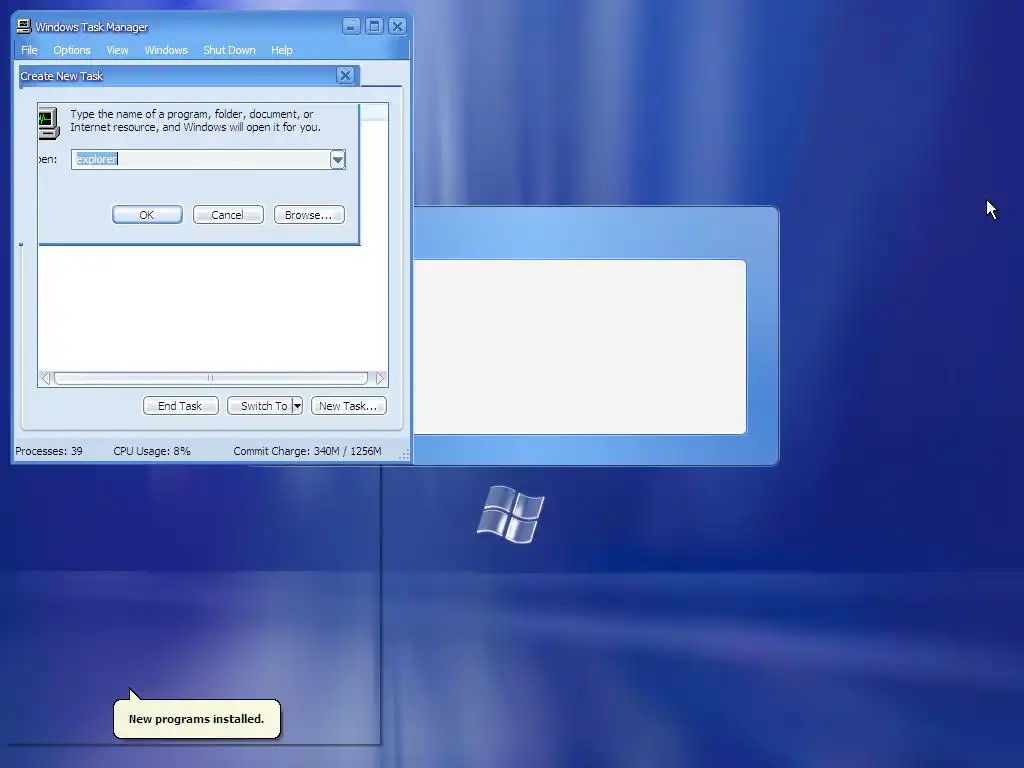The height and width of the screenshot is (768, 1024).
Task: Expand the Open combo box dropdown arrow
Action: click(338, 159)
